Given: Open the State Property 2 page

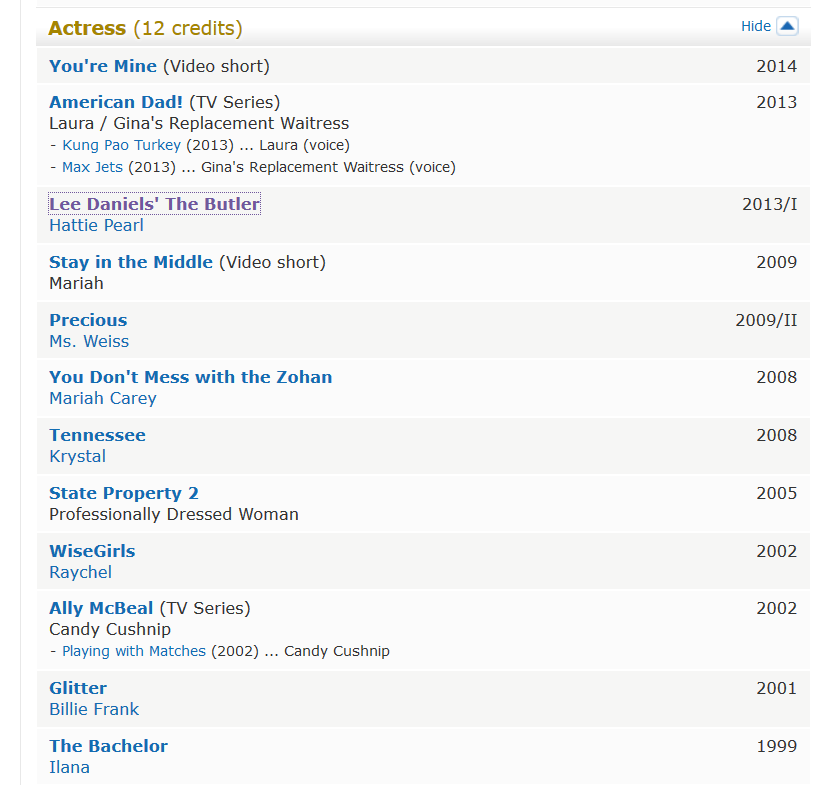Looking at the screenshot, I should [124, 493].
